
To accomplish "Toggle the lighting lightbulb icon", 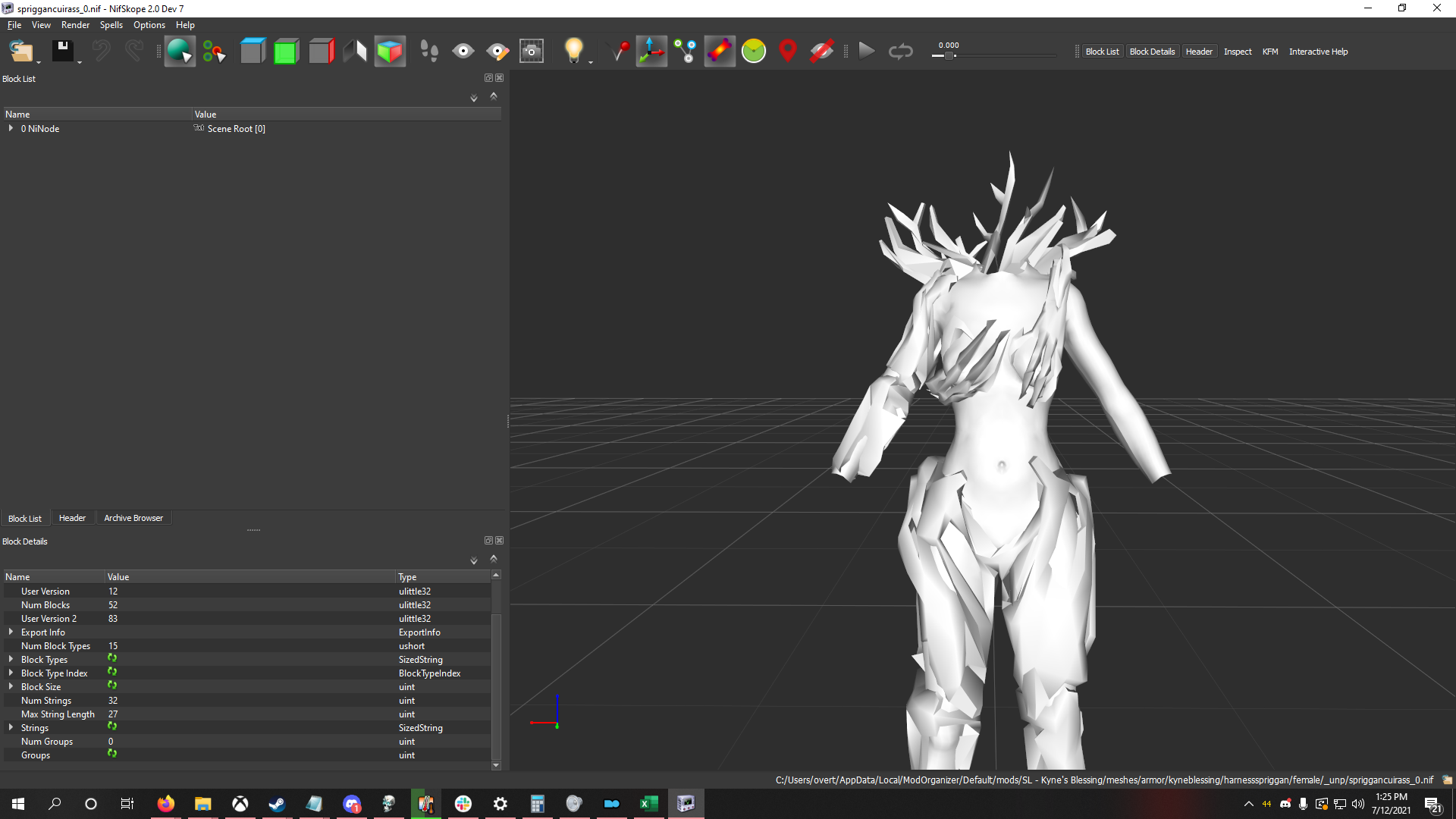I will pyautogui.click(x=573, y=52).
